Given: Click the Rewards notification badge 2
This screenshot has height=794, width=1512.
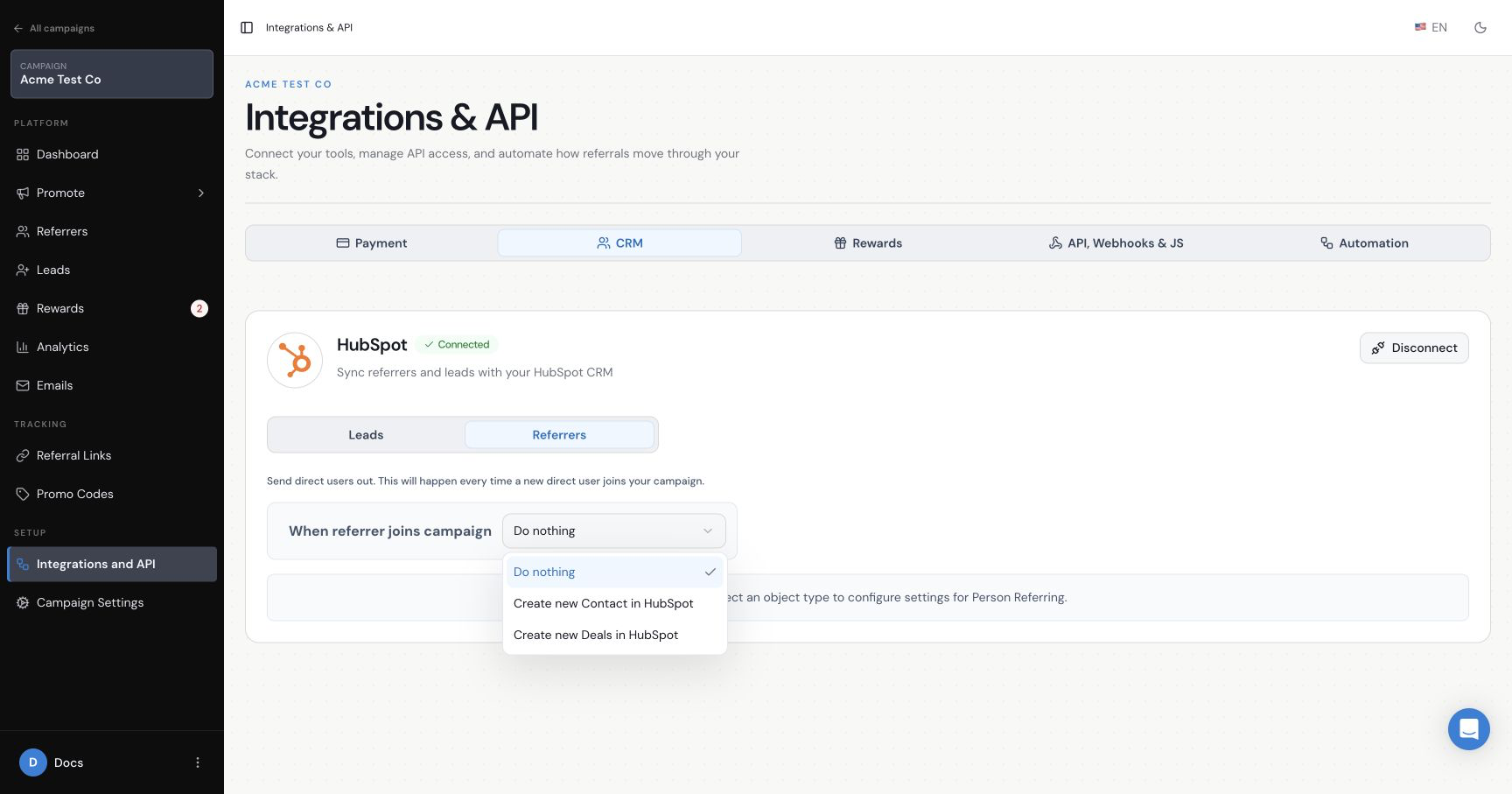Looking at the screenshot, I should pyautogui.click(x=199, y=308).
